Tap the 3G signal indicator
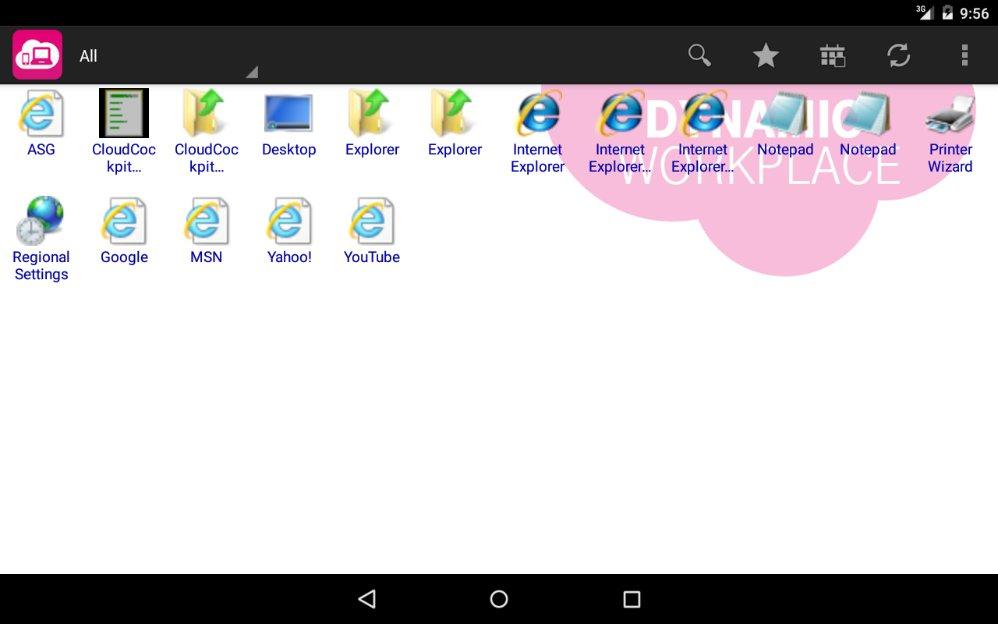Viewport: 998px width, 624px height. [925, 12]
